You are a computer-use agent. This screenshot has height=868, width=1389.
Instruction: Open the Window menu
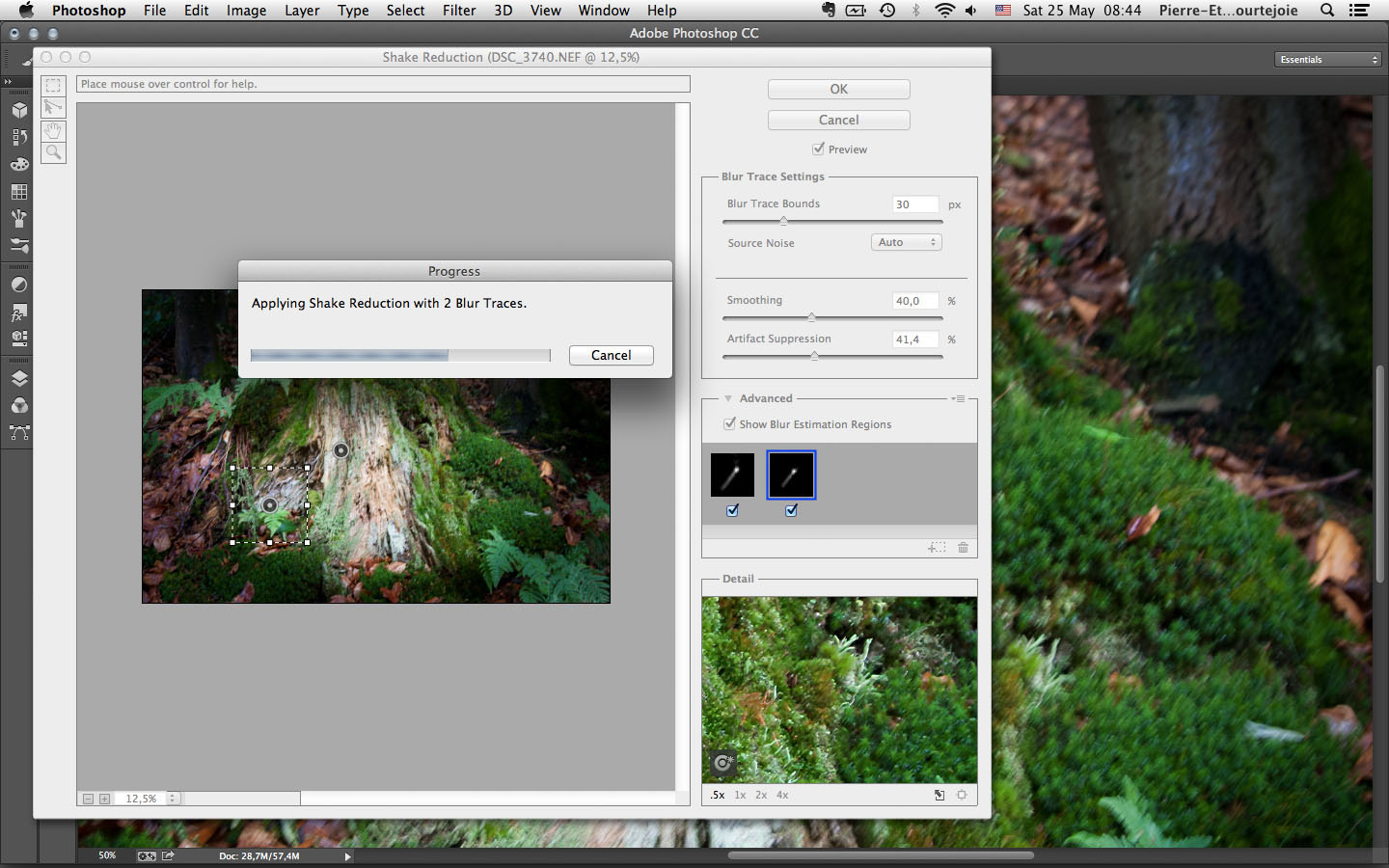pyautogui.click(x=604, y=11)
